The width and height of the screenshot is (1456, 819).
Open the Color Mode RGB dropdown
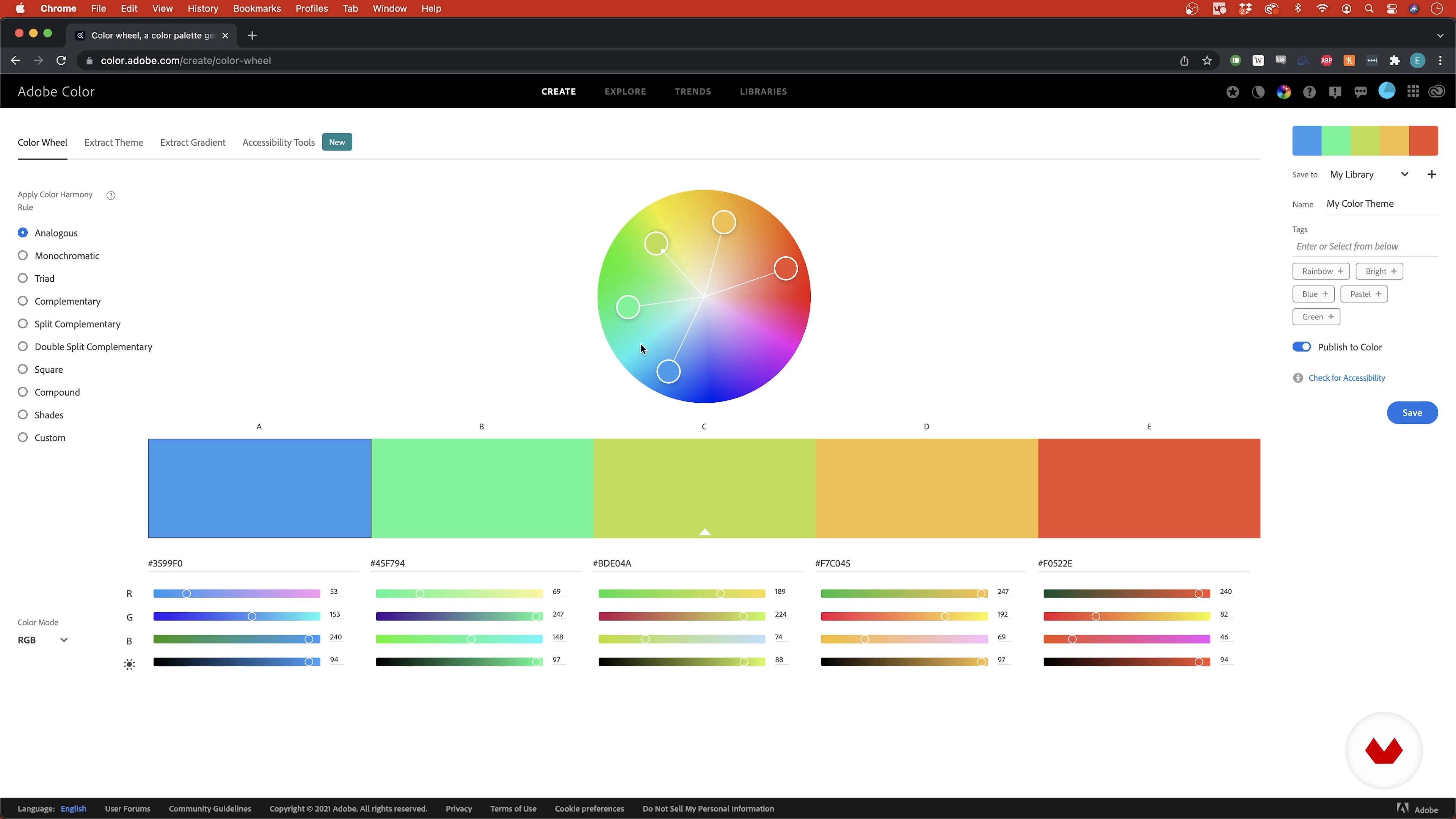pos(42,640)
